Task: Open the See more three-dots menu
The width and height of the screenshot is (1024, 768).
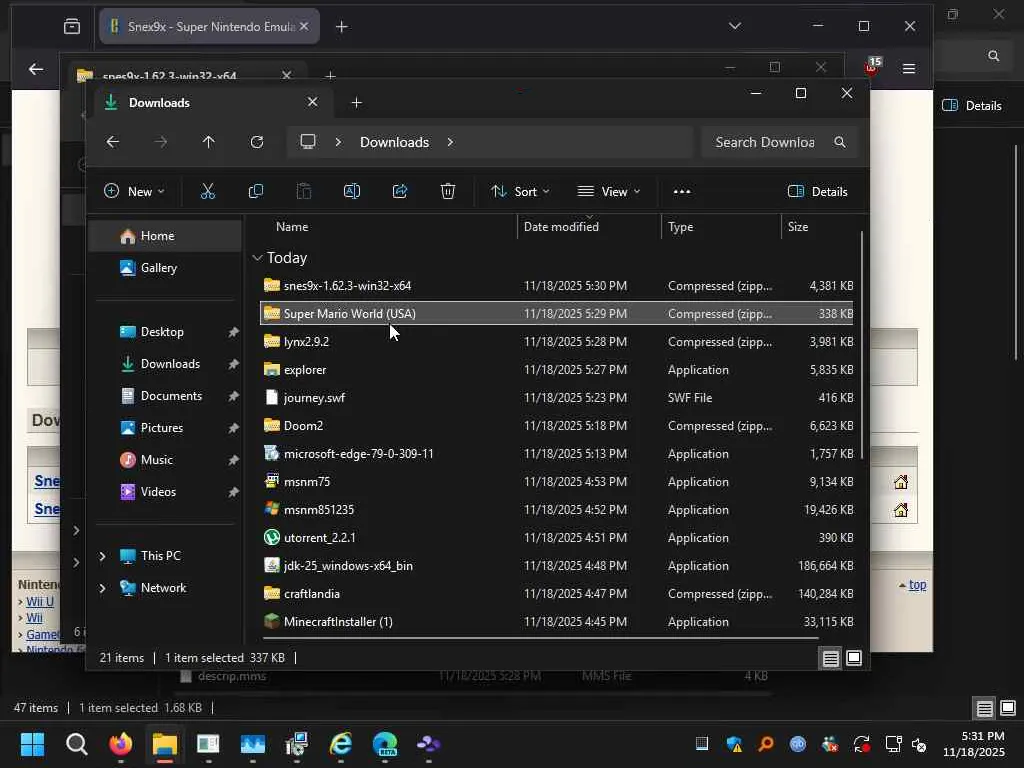Action: [x=682, y=191]
